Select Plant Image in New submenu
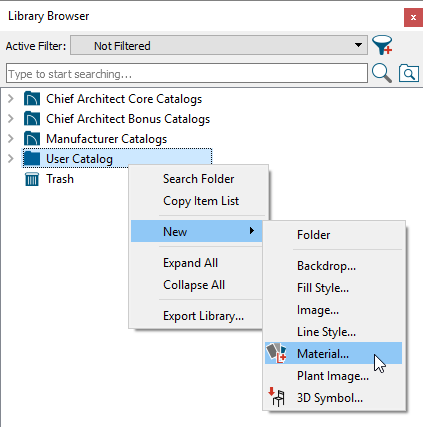Screen dimensions: 423x427 tap(334, 376)
